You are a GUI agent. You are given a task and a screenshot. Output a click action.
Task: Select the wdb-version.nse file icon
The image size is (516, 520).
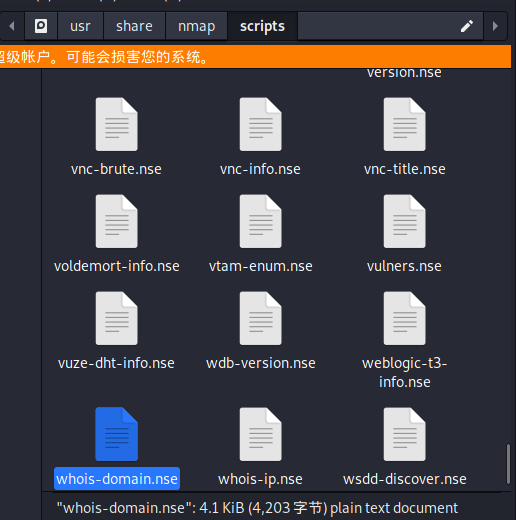tap(260, 318)
